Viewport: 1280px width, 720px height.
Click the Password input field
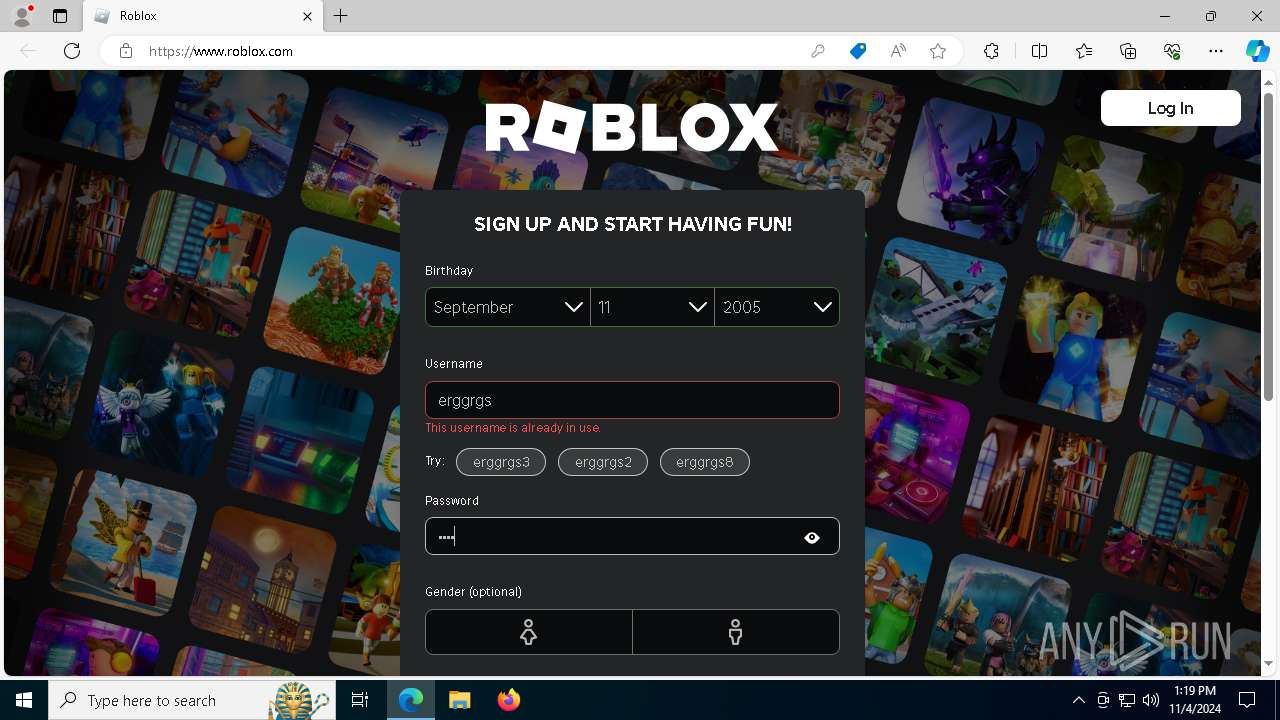632,537
